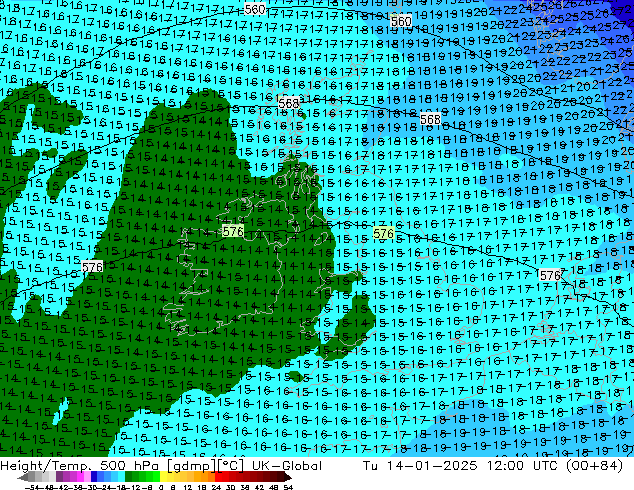Click the '[°C]' unit label

point(231,466)
